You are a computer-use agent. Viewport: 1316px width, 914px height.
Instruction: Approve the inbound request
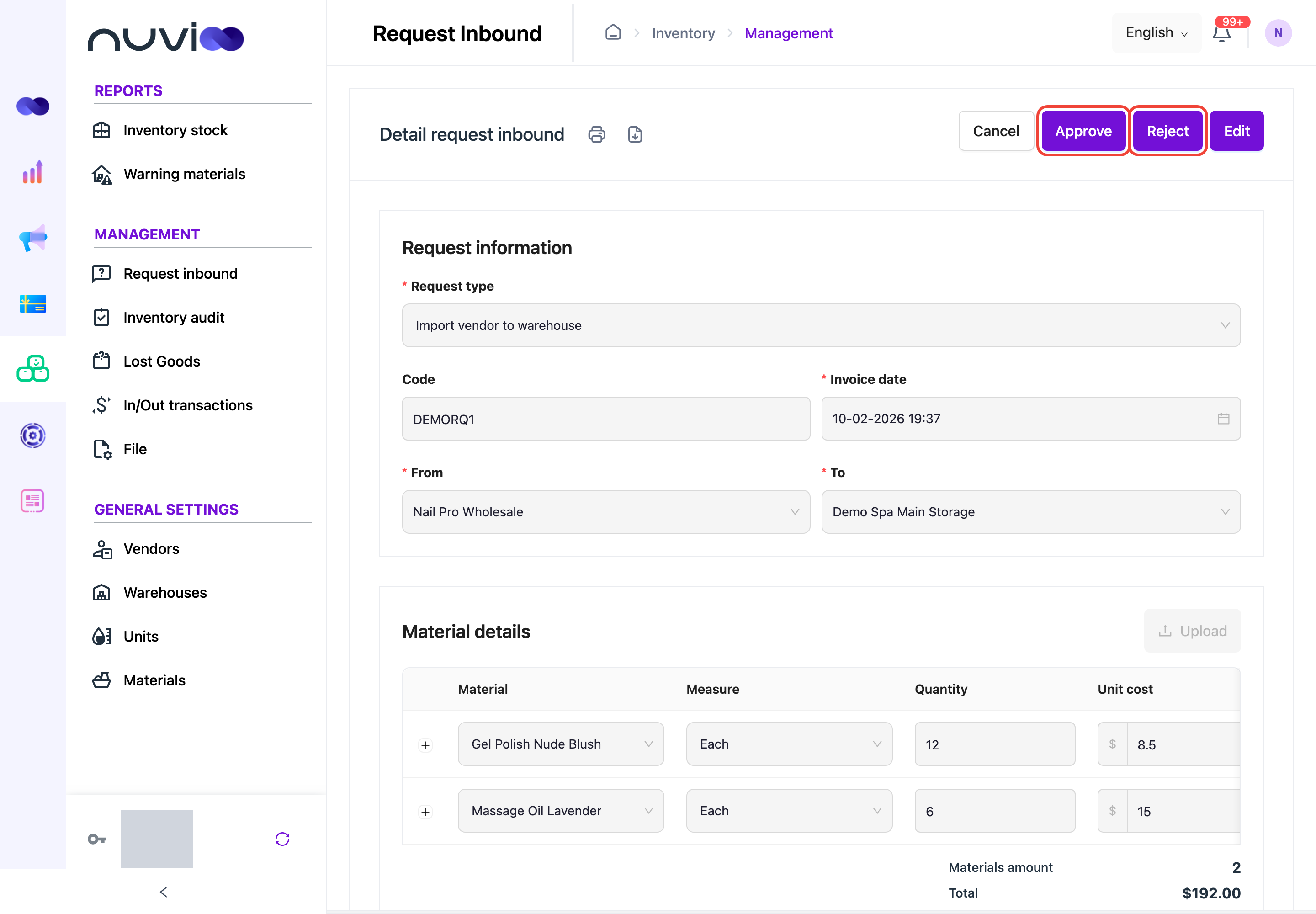coord(1083,131)
